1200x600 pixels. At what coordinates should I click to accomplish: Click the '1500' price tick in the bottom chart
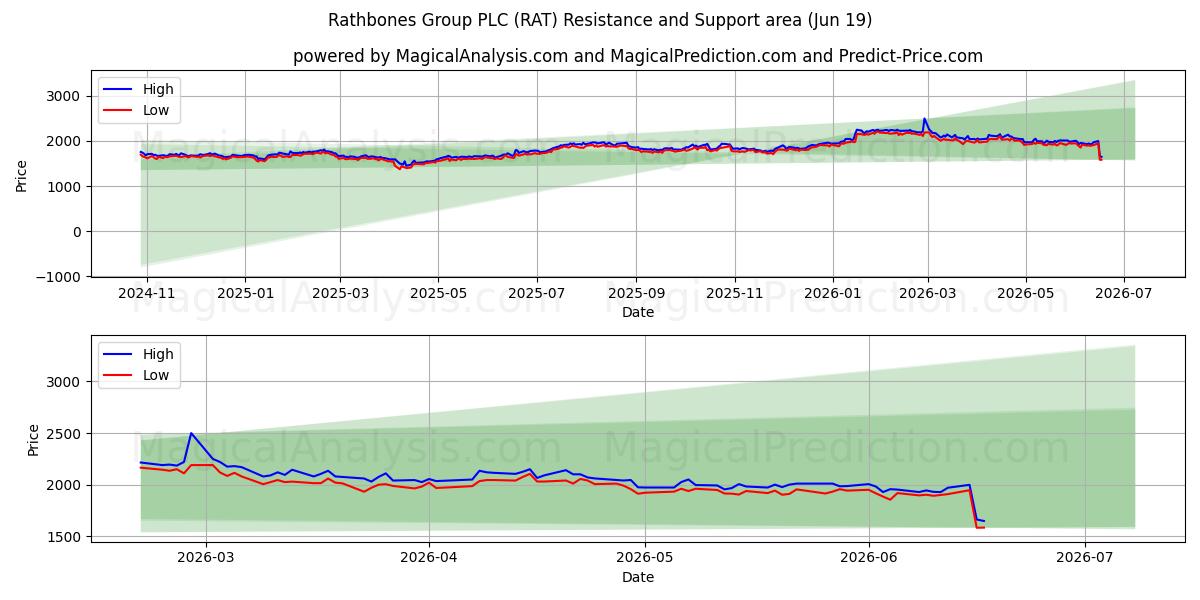66,537
